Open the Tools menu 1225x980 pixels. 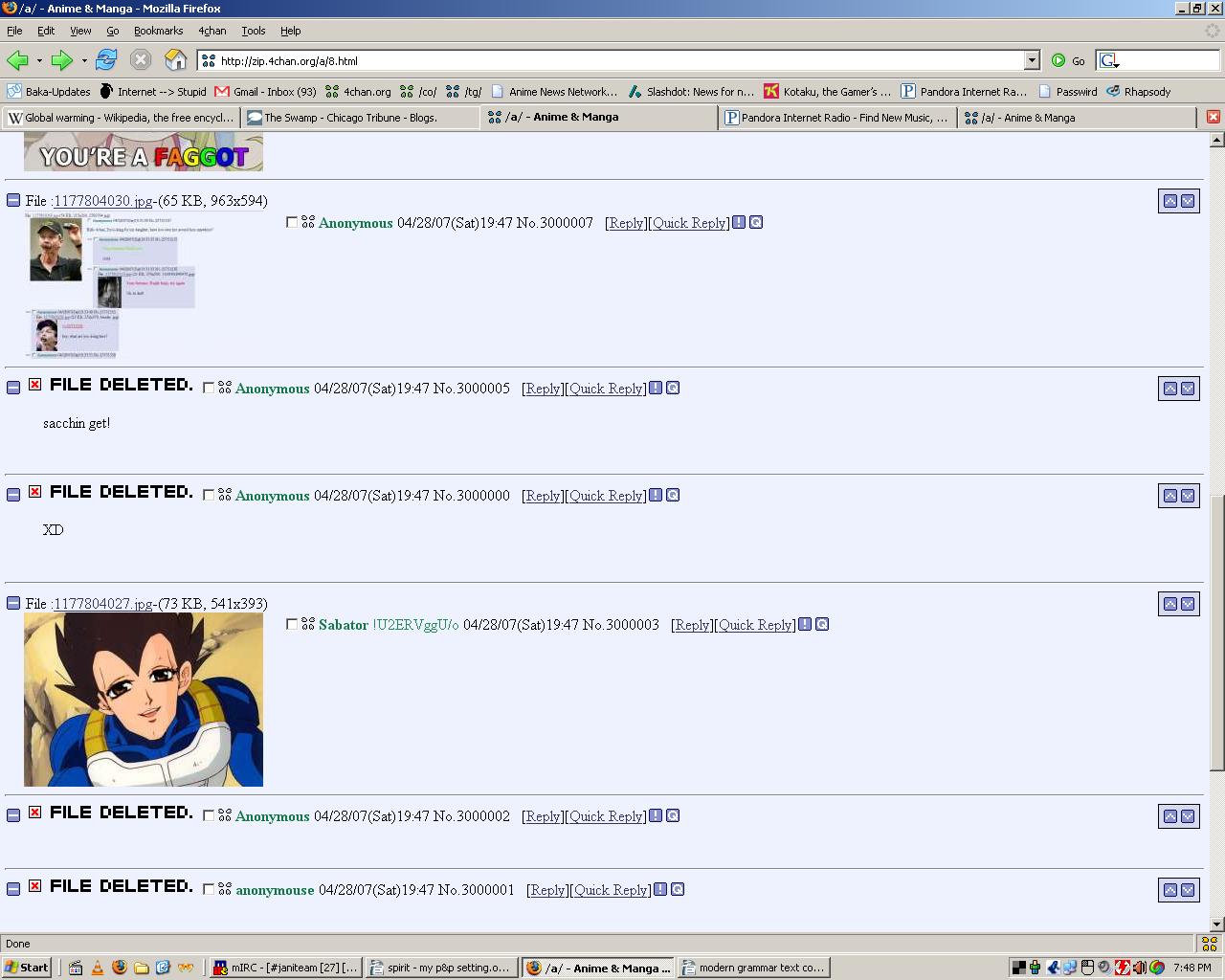tap(254, 31)
